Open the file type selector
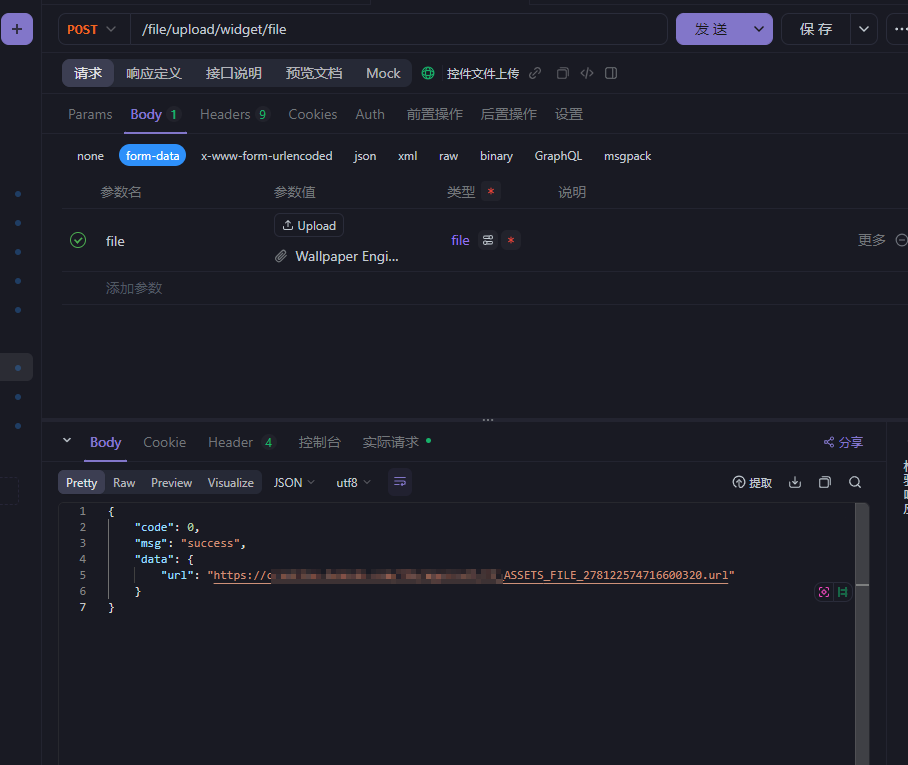The height and width of the screenshot is (765, 908). [x=460, y=240]
